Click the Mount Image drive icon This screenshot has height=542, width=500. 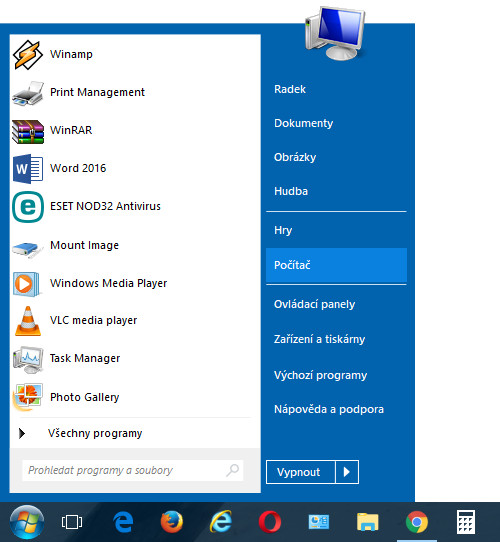[28, 249]
